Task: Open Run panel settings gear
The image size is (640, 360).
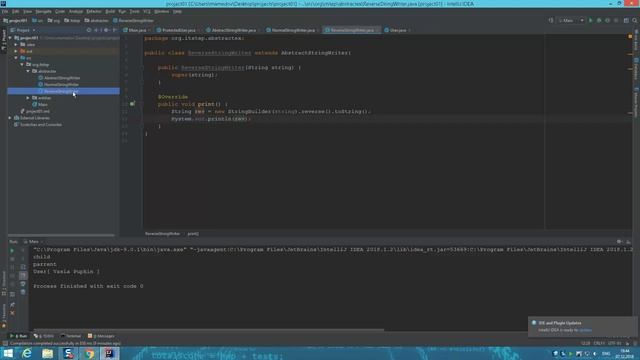Action: 619,242
